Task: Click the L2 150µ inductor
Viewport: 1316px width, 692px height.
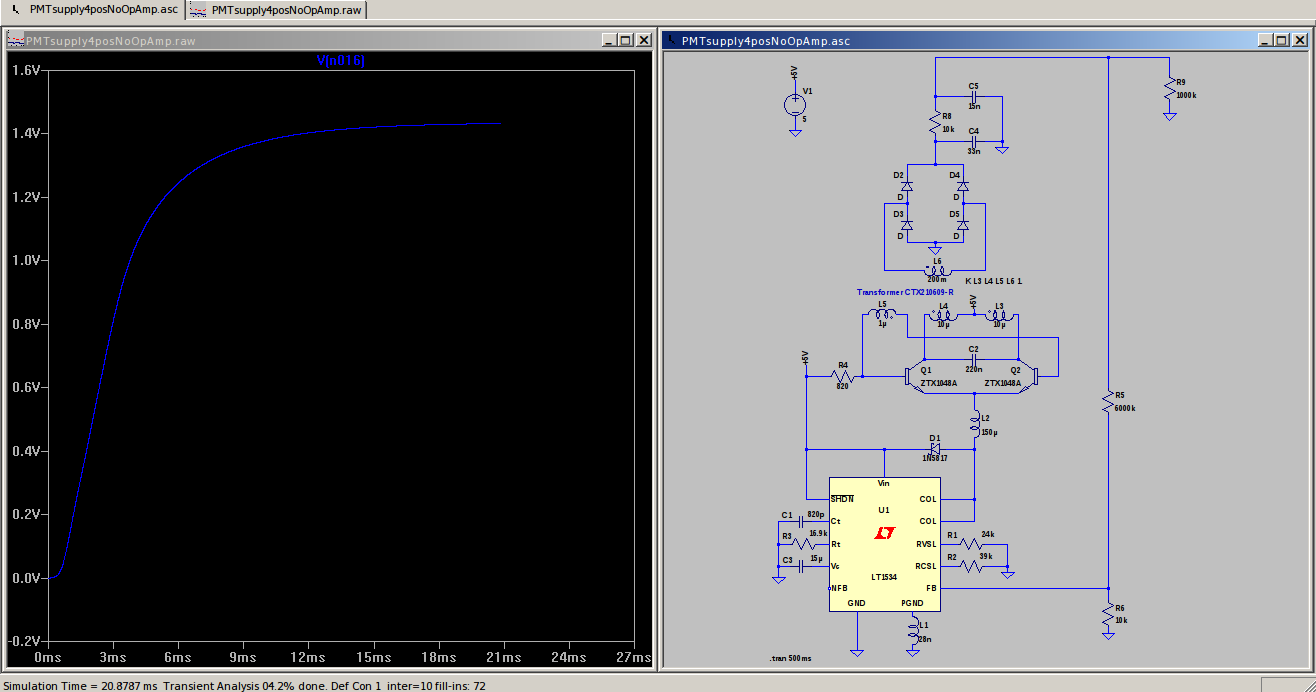Action: point(975,424)
